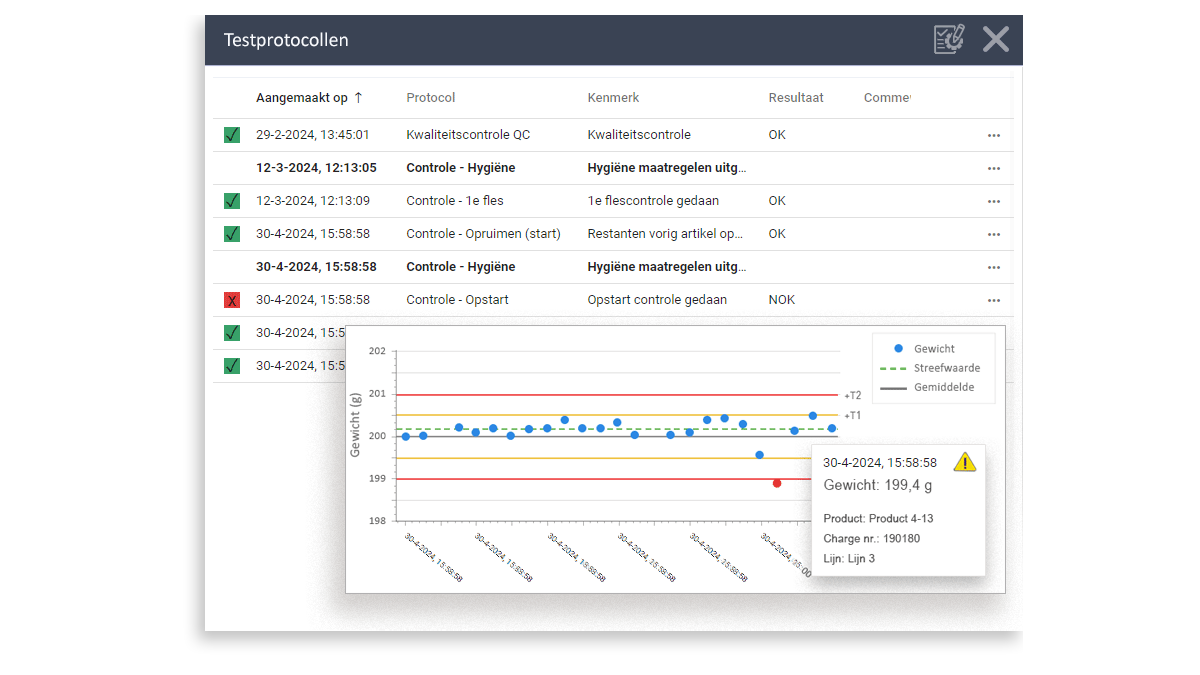Click the first green check icon beside the chart

click(x=232, y=333)
